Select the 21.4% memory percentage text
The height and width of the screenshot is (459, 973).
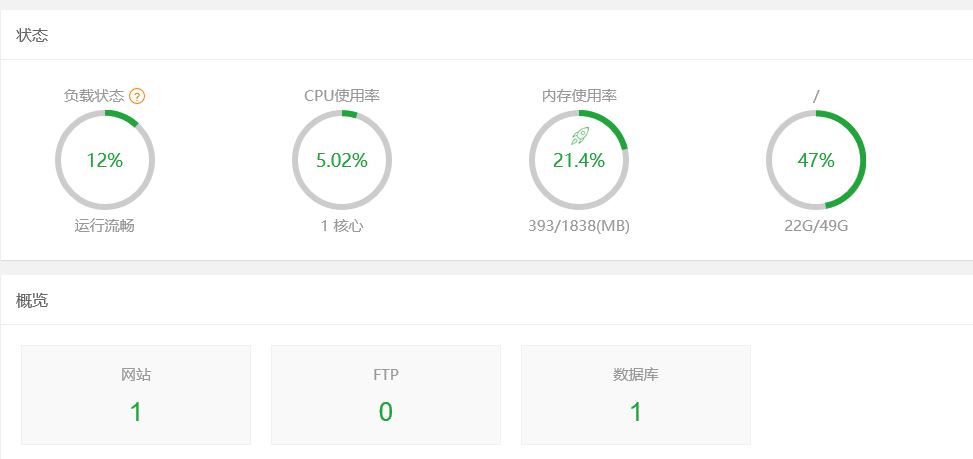(579, 161)
